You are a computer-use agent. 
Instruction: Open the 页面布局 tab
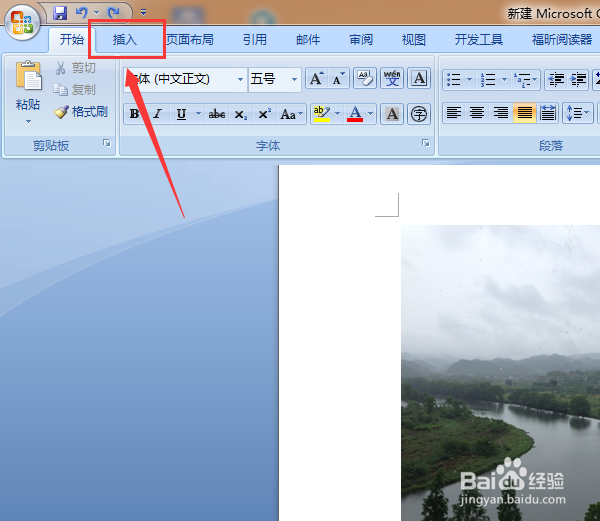(x=190, y=39)
